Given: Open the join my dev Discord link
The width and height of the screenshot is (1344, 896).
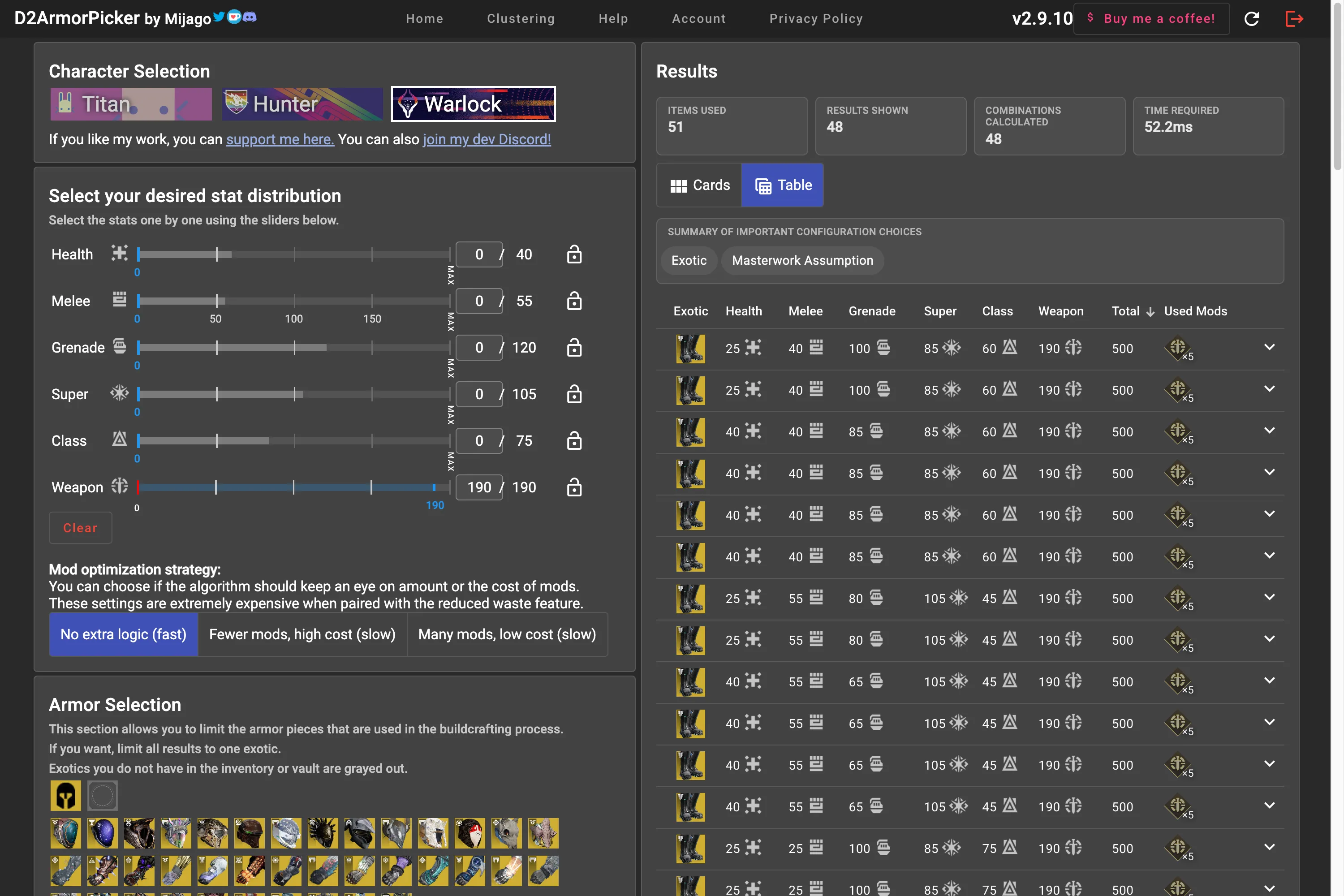Looking at the screenshot, I should point(487,139).
